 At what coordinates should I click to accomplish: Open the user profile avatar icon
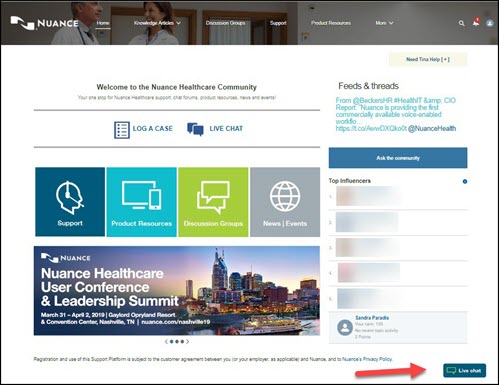point(490,23)
